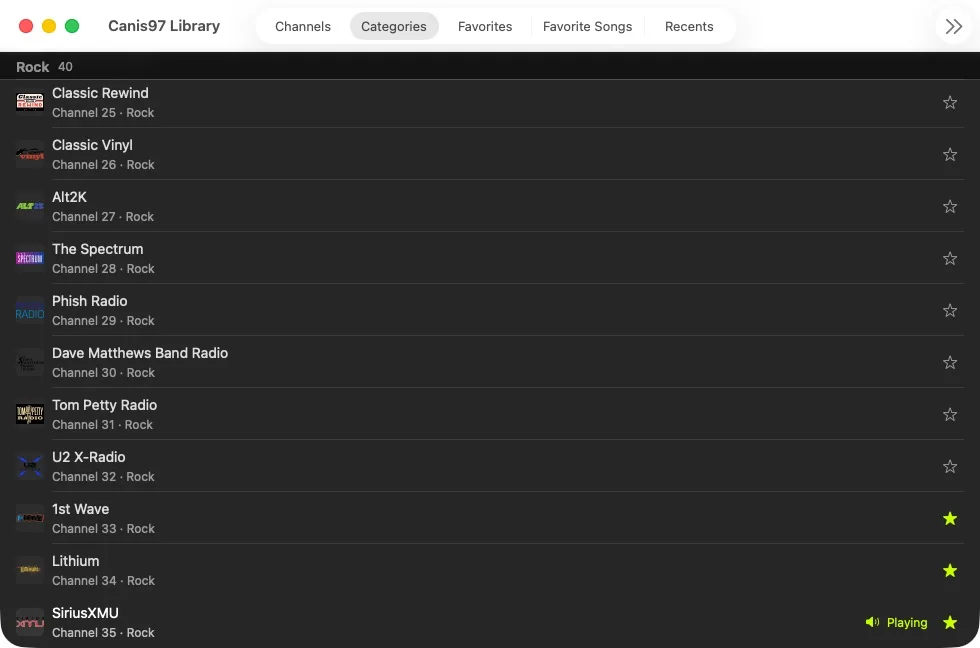
Task: Choose the Alt2K channel title
Action: [x=69, y=197]
